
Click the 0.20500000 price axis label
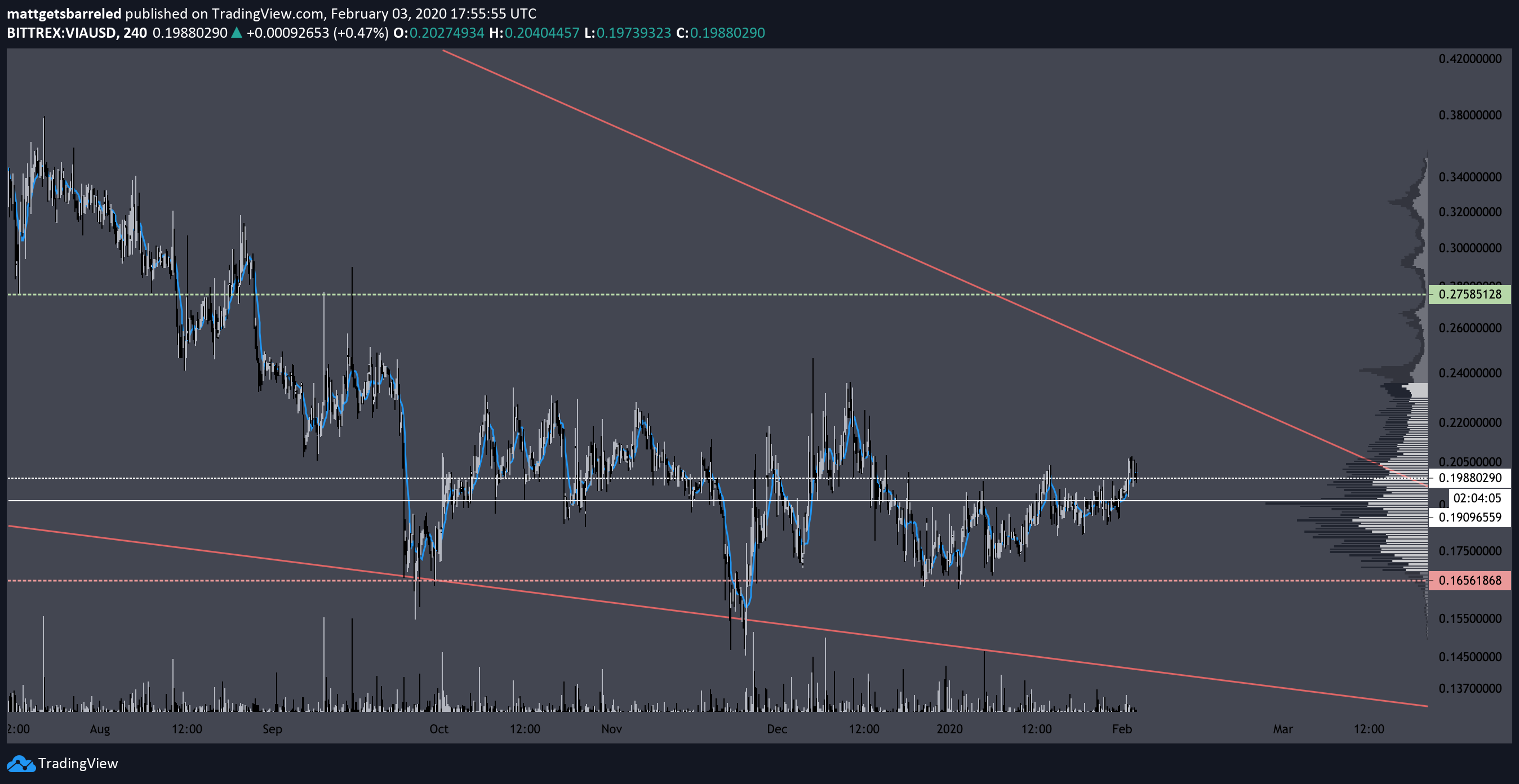click(x=1469, y=462)
